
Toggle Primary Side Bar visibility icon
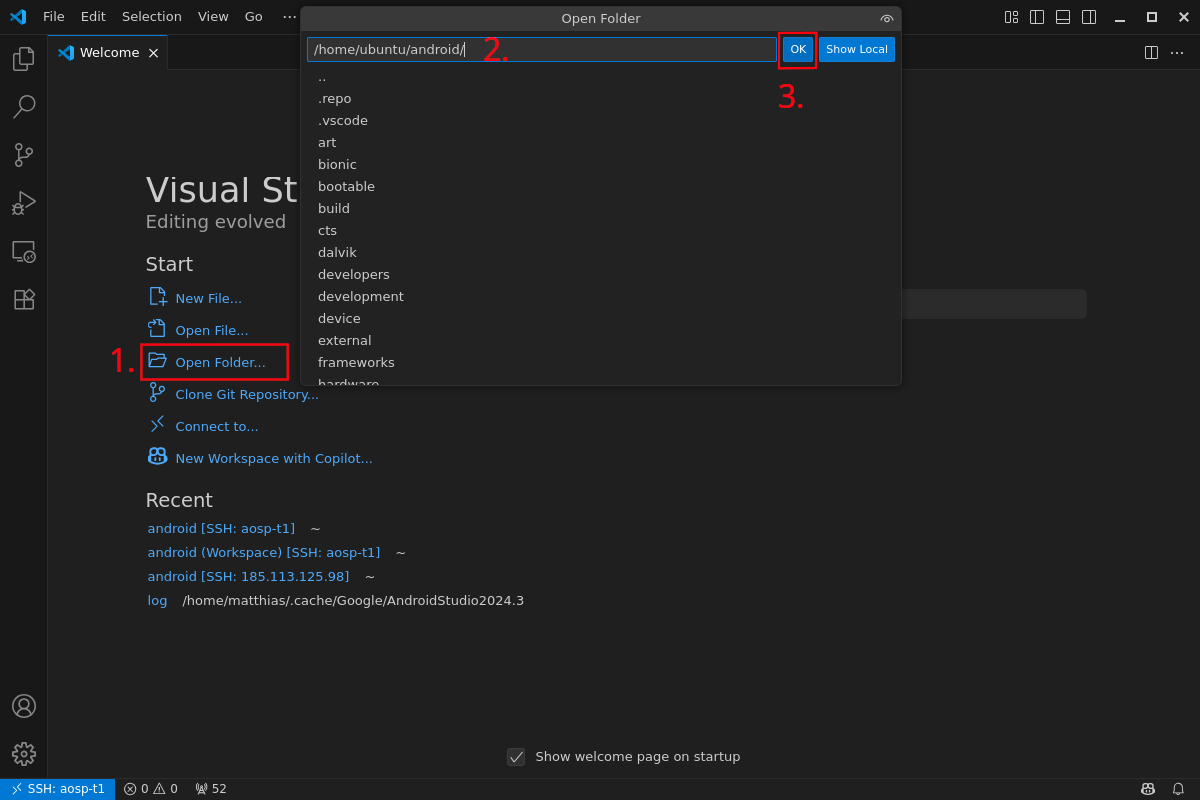point(1037,17)
